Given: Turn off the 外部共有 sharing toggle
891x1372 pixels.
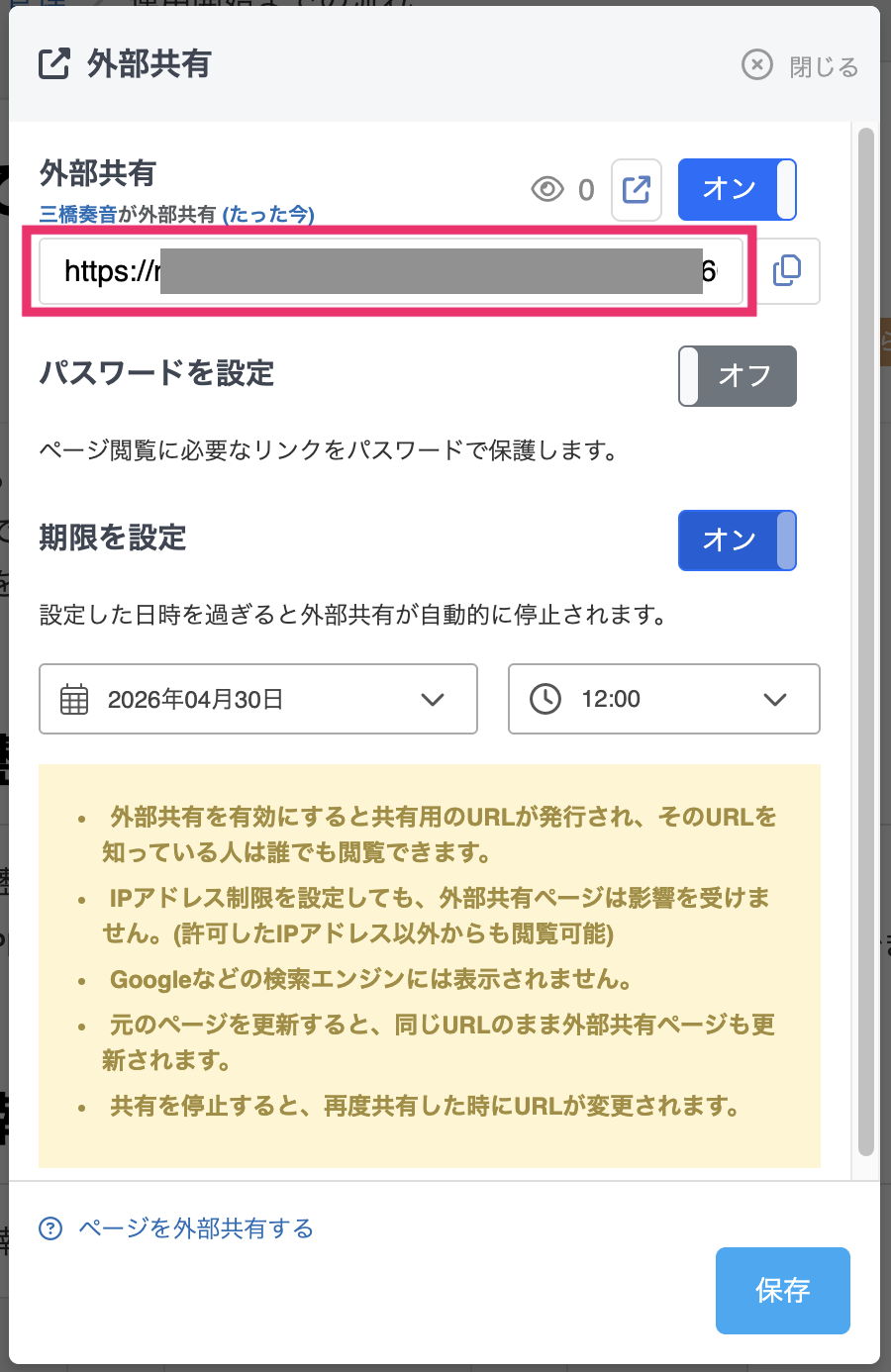Looking at the screenshot, I should 738,189.
